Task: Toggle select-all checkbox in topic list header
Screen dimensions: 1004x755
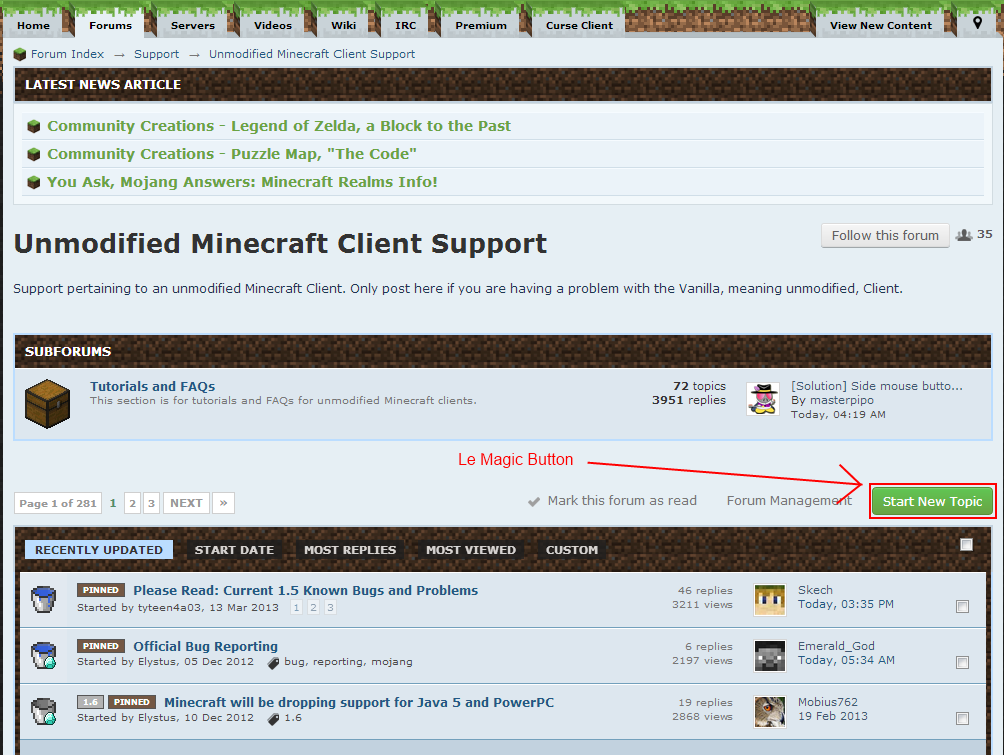Action: [x=966, y=545]
